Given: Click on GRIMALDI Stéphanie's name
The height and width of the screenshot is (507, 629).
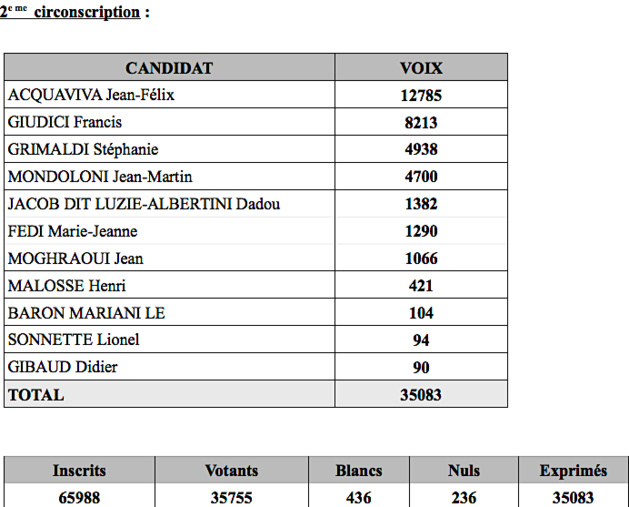Looking at the screenshot, I should pyautogui.click(x=83, y=150).
